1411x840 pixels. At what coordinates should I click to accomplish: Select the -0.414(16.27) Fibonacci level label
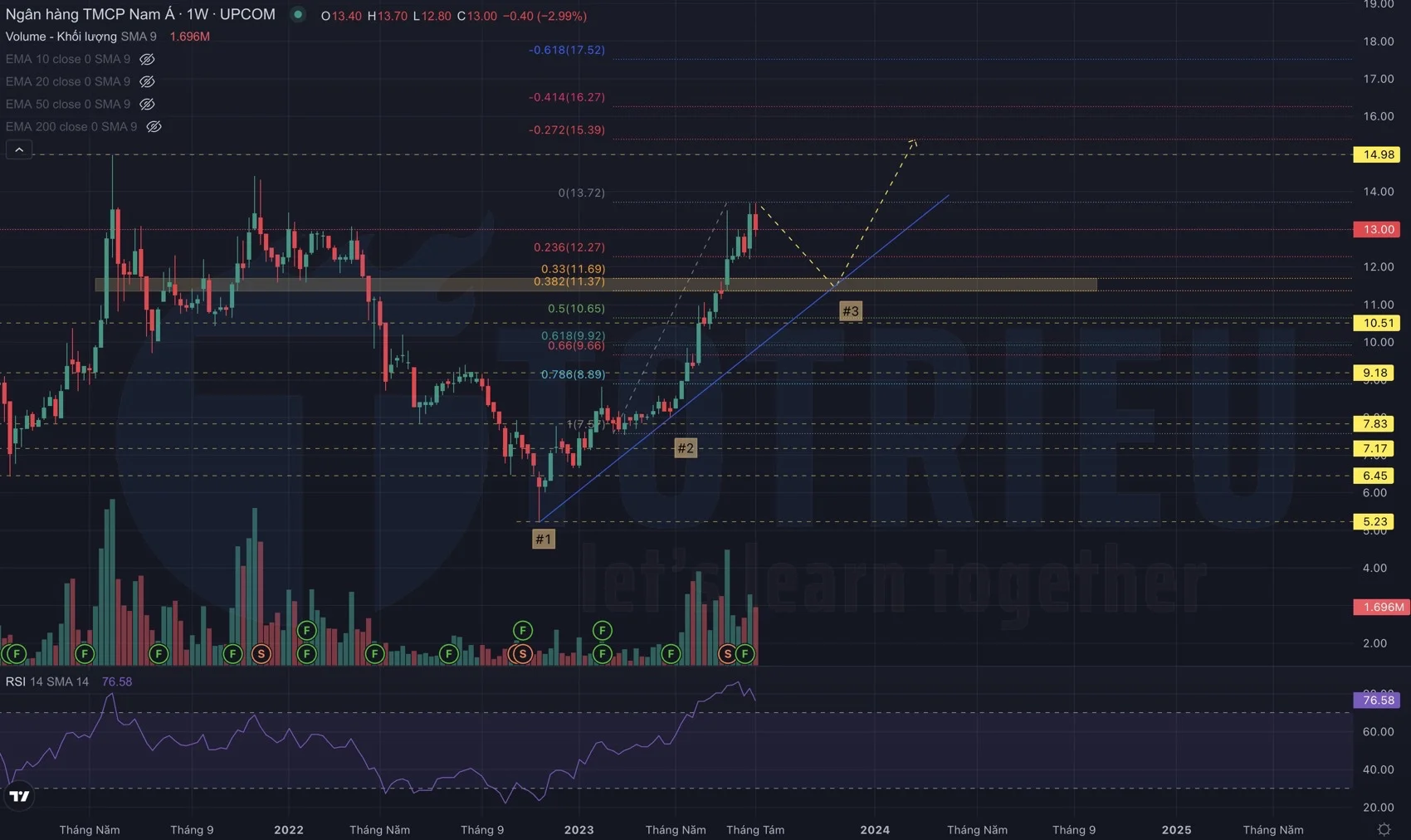567,97
